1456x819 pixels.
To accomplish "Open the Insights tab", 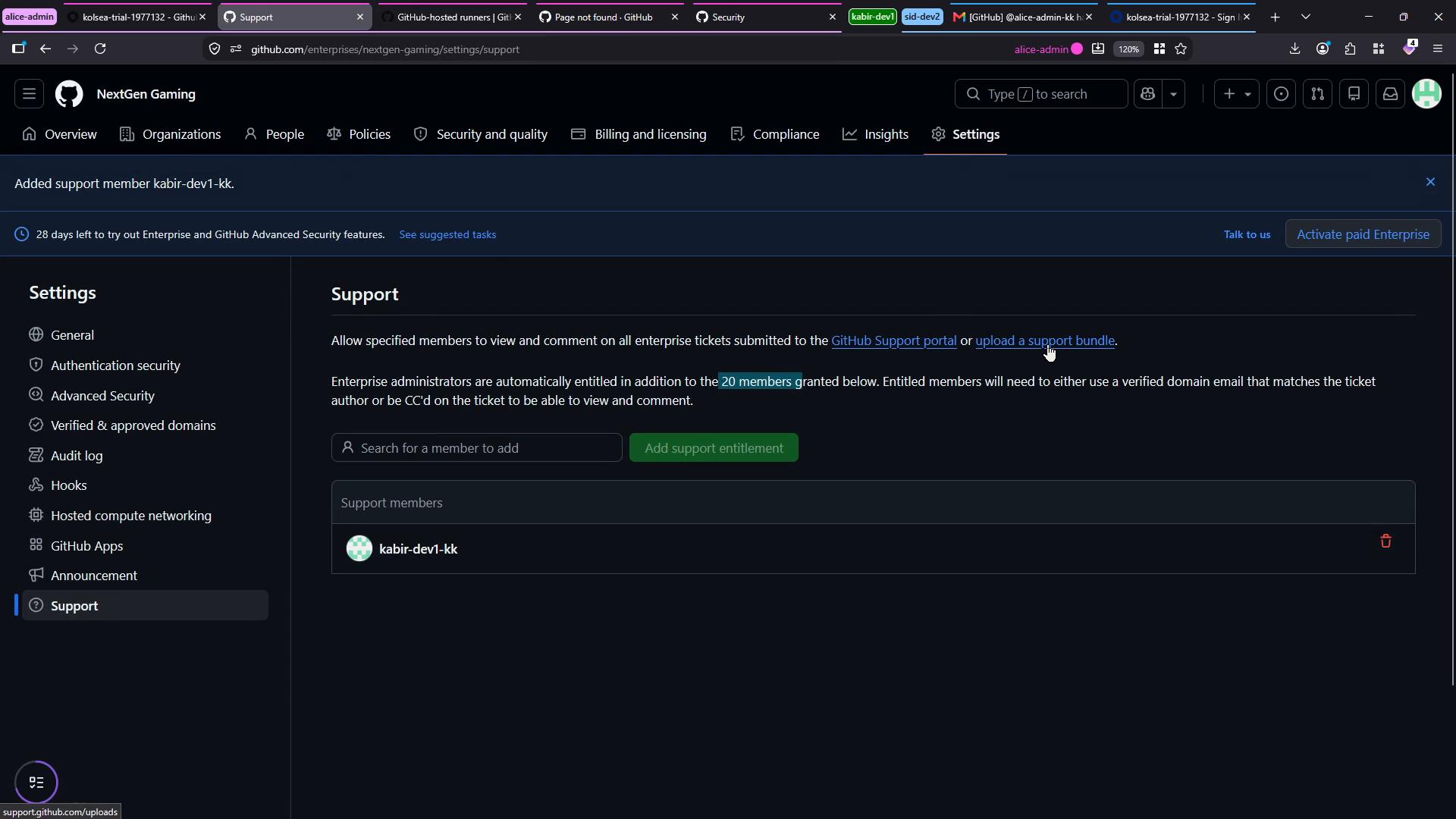I will click(x=875, y=134).
